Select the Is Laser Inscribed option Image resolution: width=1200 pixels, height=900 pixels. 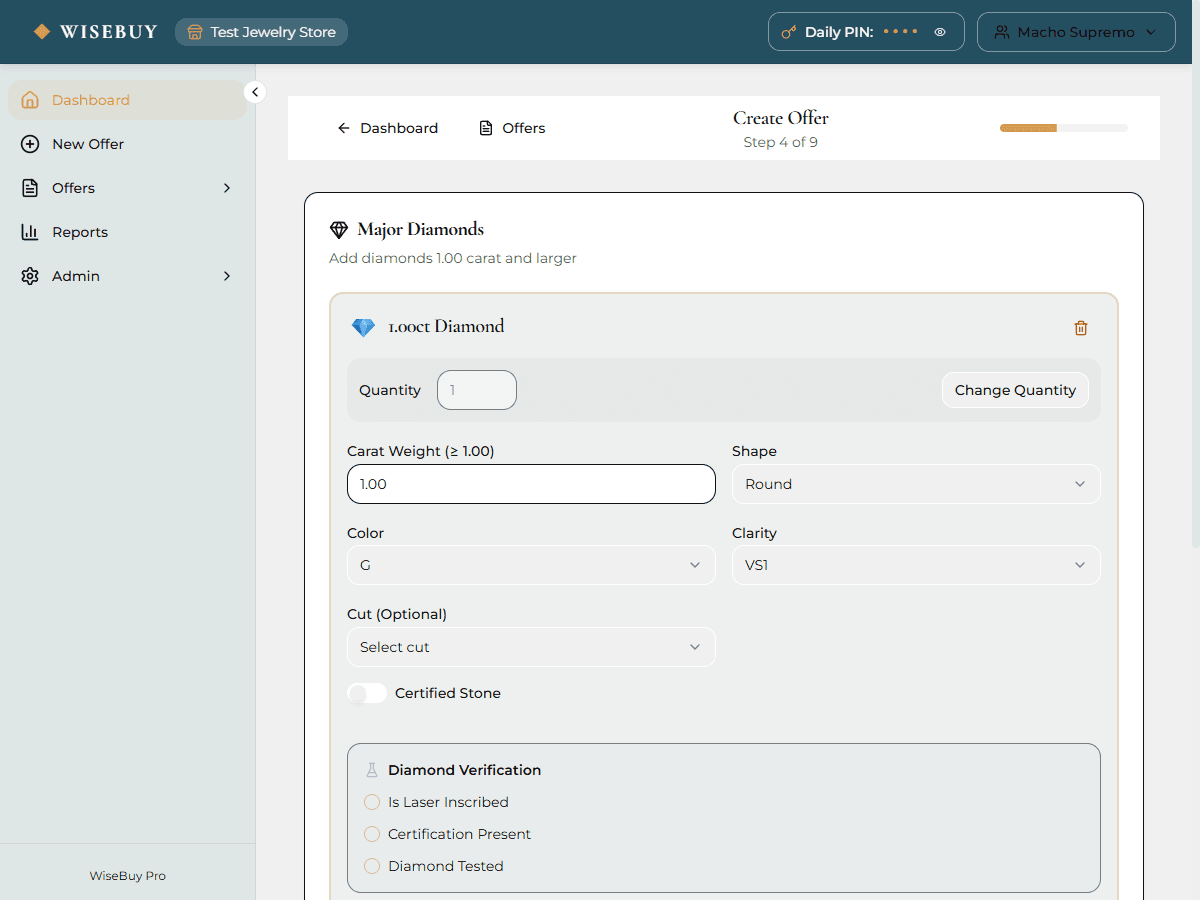click(372, 802)
